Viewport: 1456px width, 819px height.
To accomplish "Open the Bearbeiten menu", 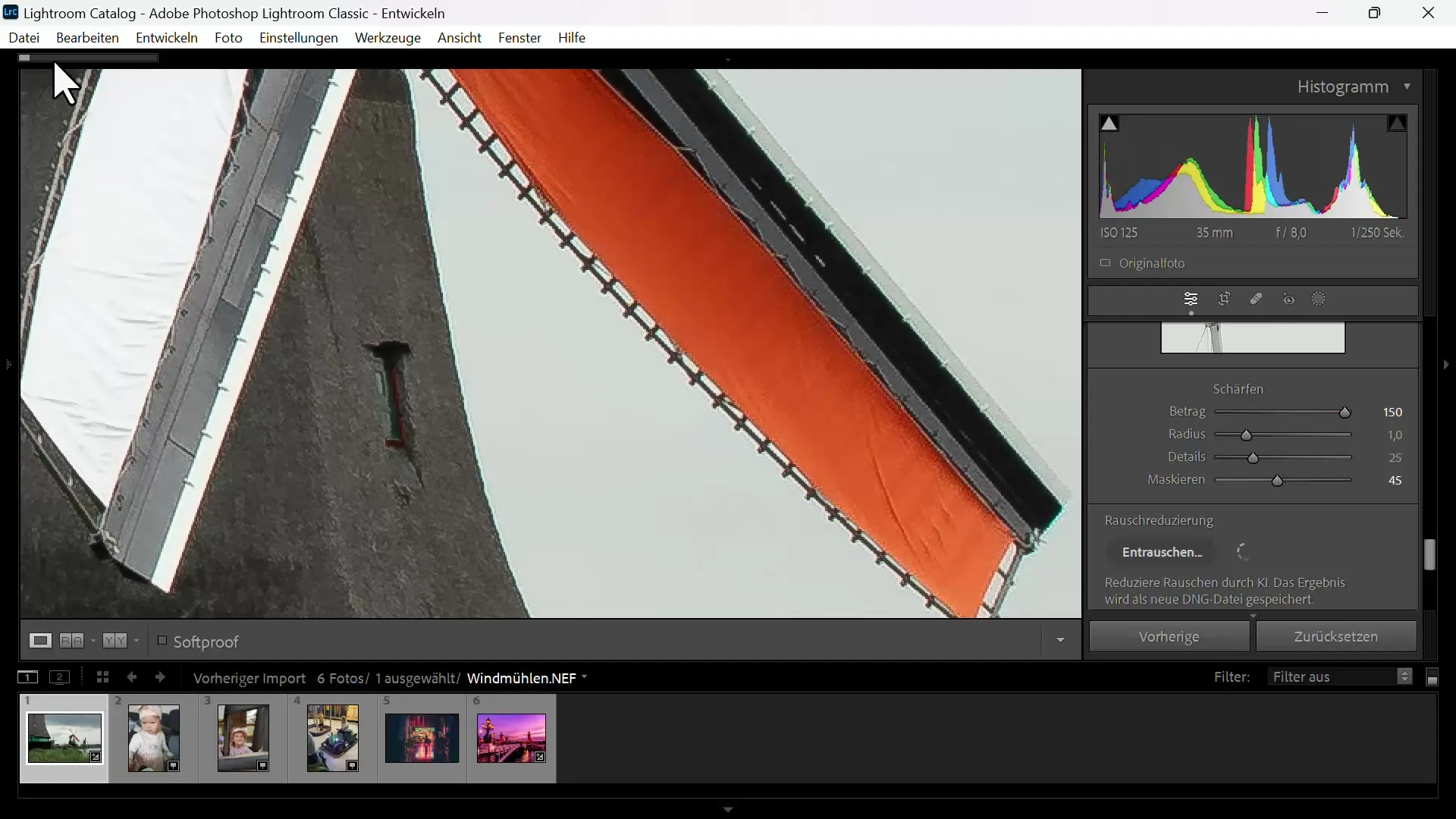I will point(88,38).
